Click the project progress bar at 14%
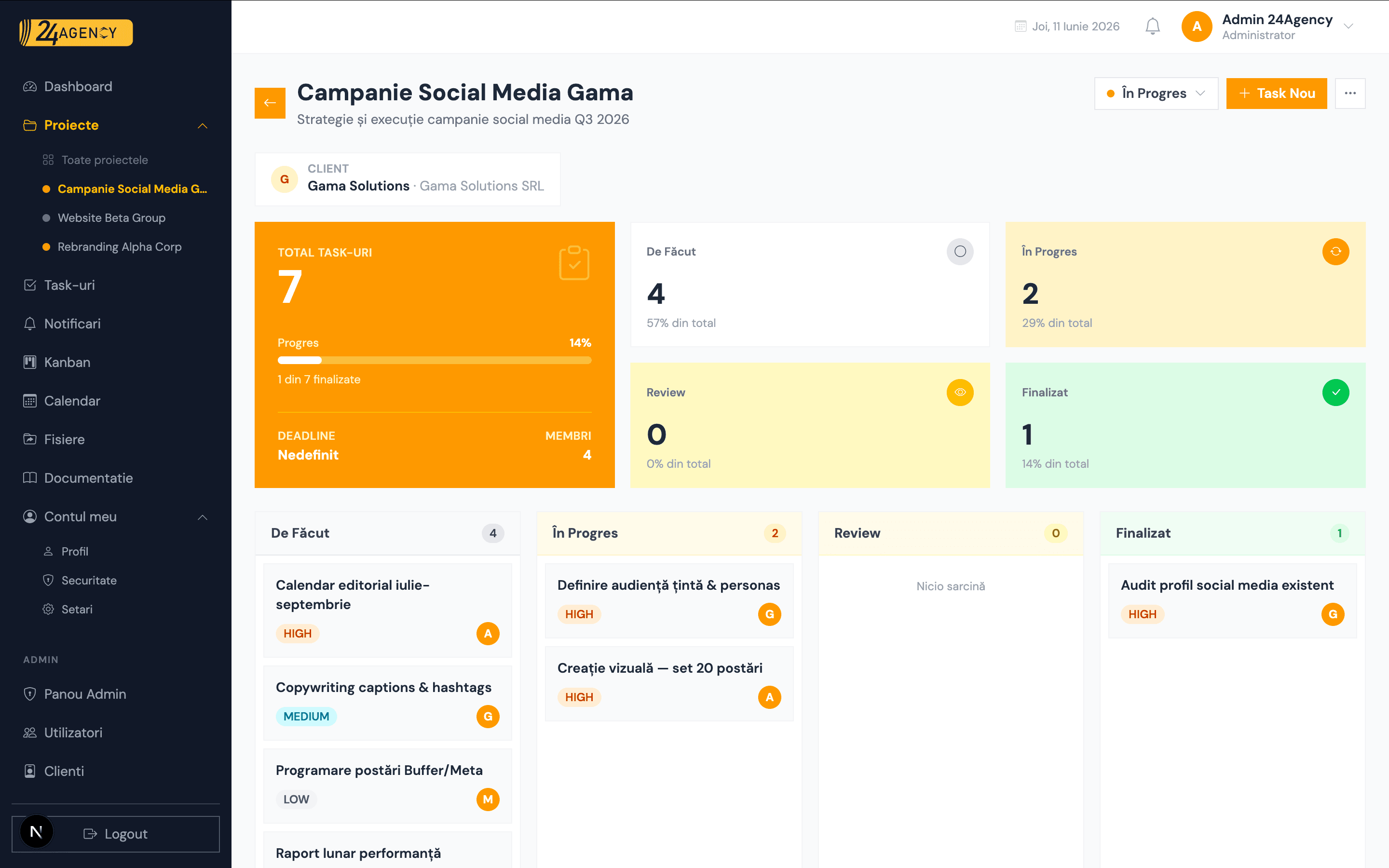 (x=435, y=361)
